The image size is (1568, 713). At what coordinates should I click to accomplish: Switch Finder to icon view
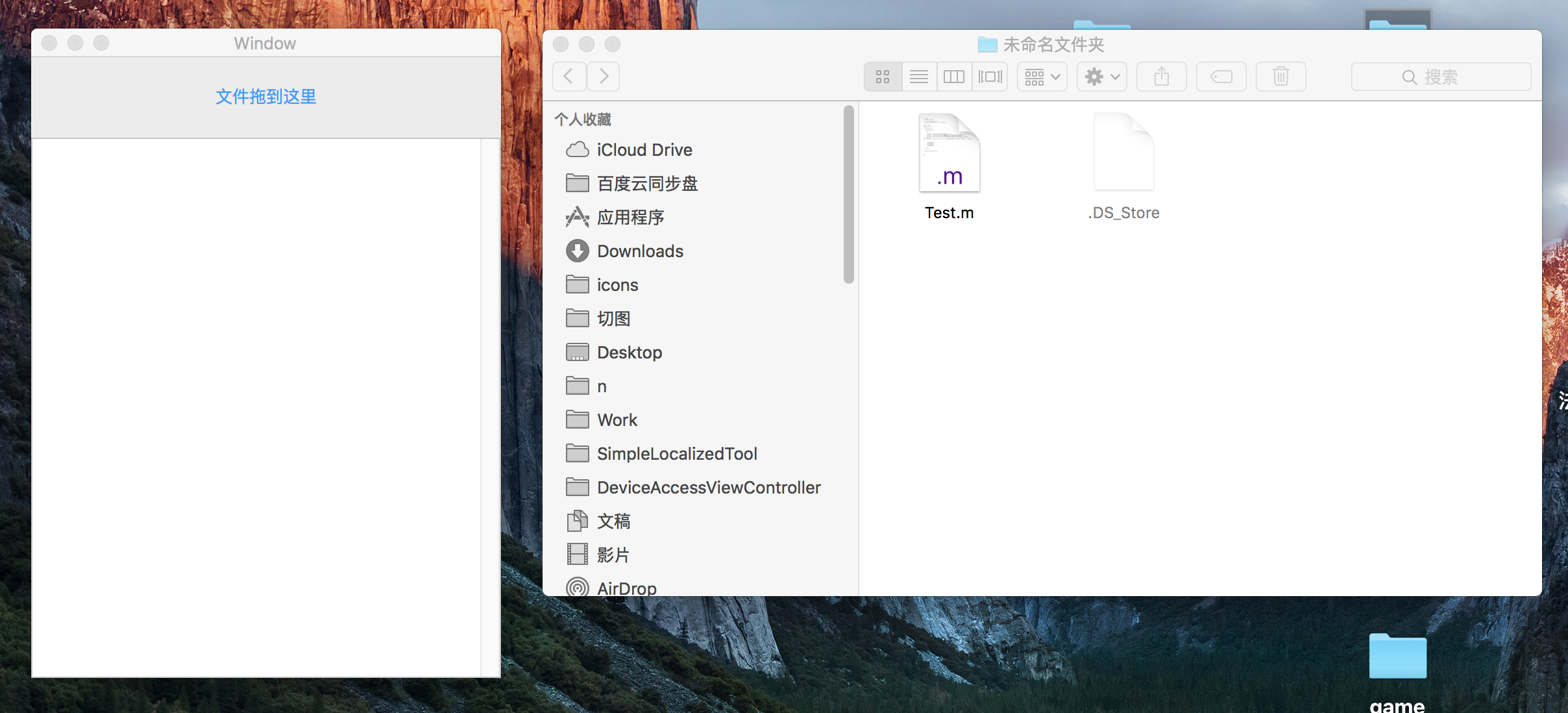click(x=883, y=77)
